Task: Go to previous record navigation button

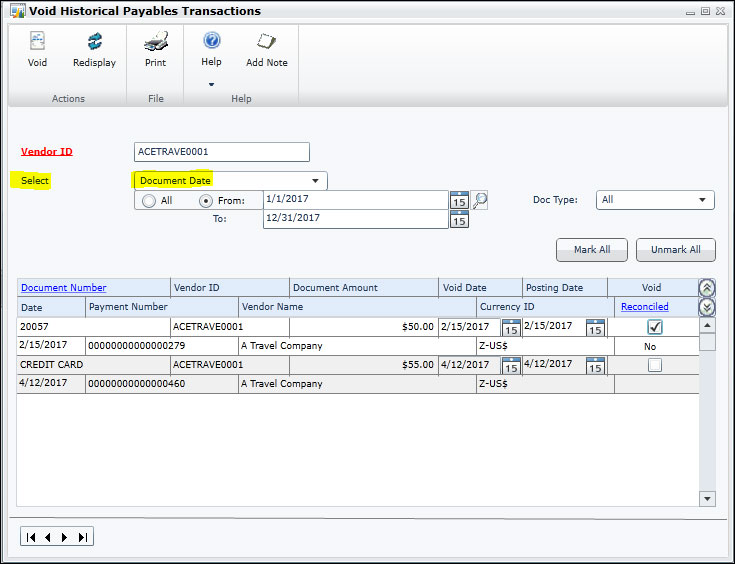Action: 47,537
